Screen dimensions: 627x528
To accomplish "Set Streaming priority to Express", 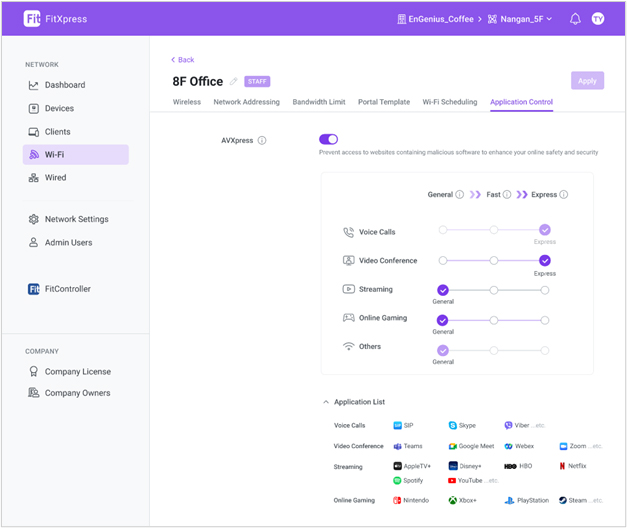I will 544,290.
